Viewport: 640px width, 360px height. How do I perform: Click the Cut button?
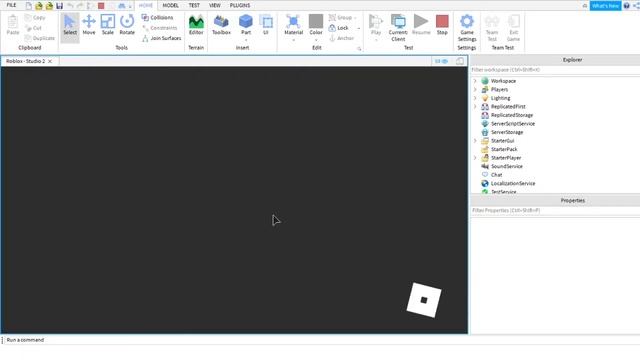click(33, 28)
